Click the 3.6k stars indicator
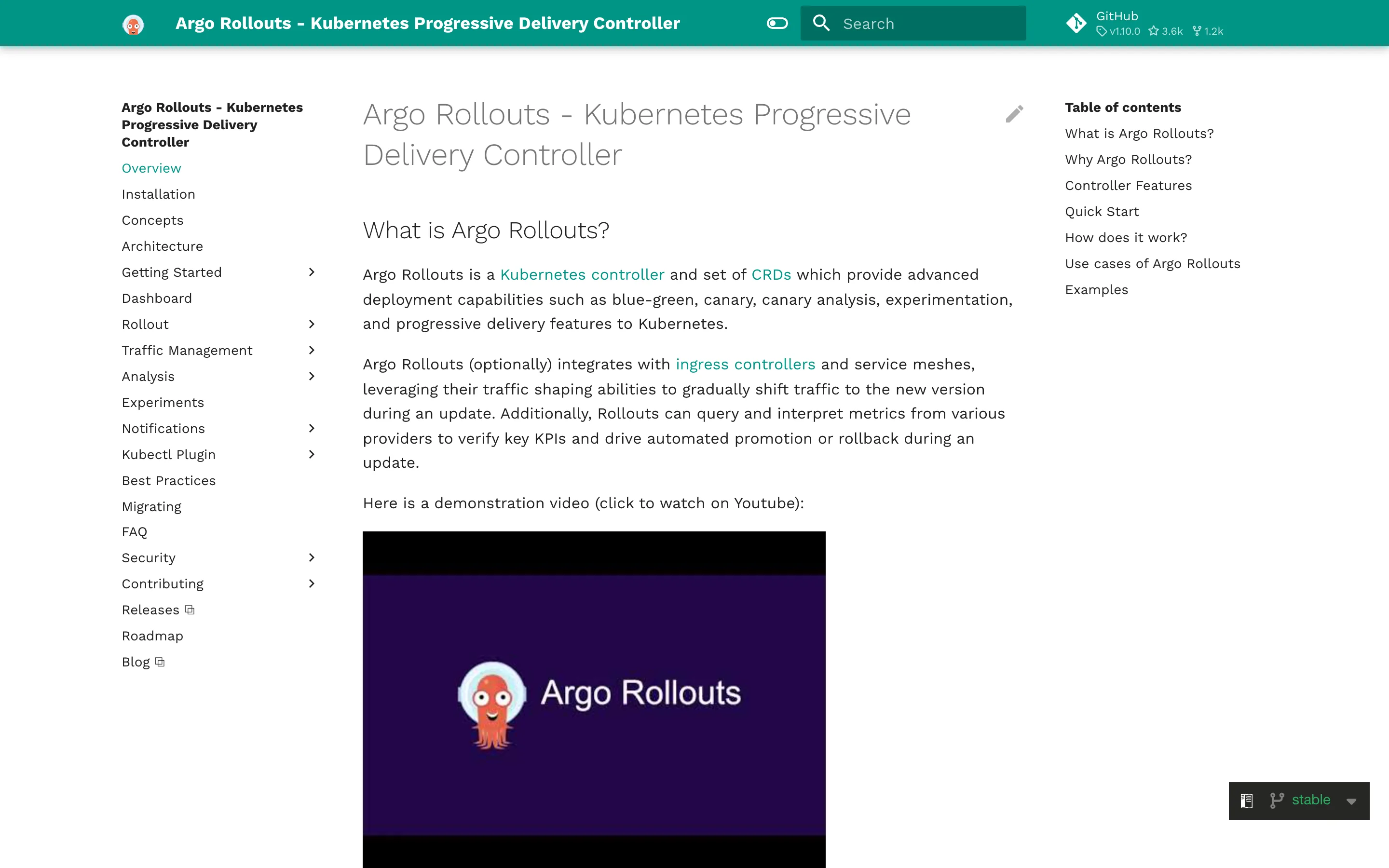Viewport: 1389px width, 868px height. pyautogui.click(x=1166, y=31)
